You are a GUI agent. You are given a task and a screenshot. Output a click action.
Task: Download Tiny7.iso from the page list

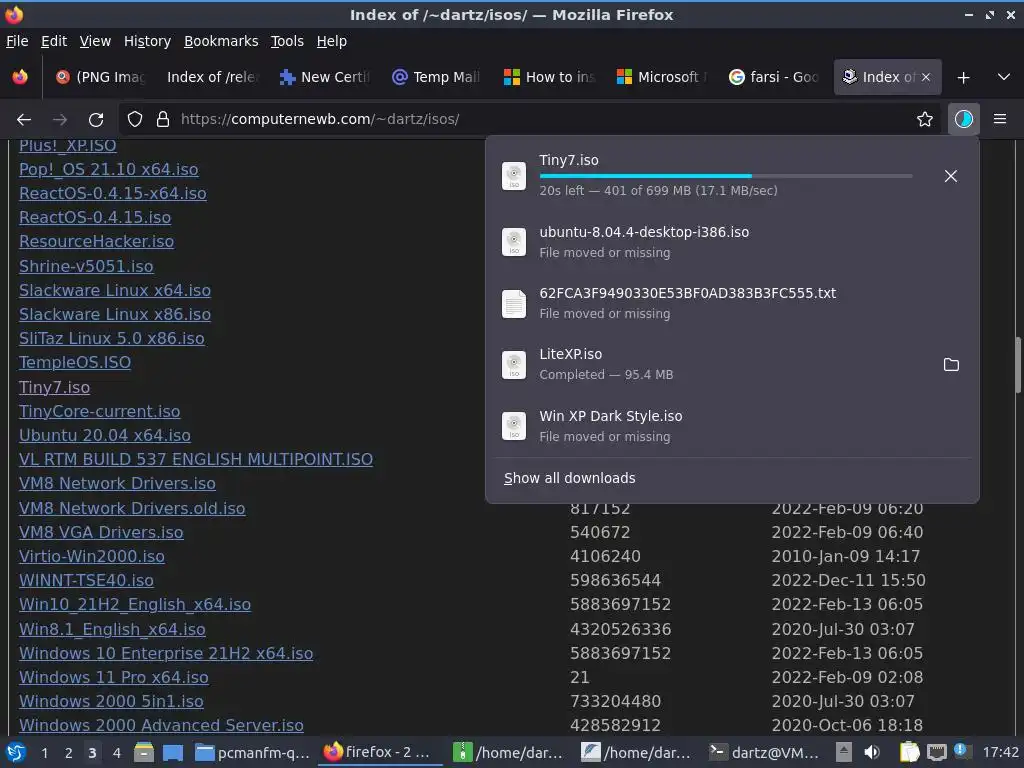tap(54, 387)
